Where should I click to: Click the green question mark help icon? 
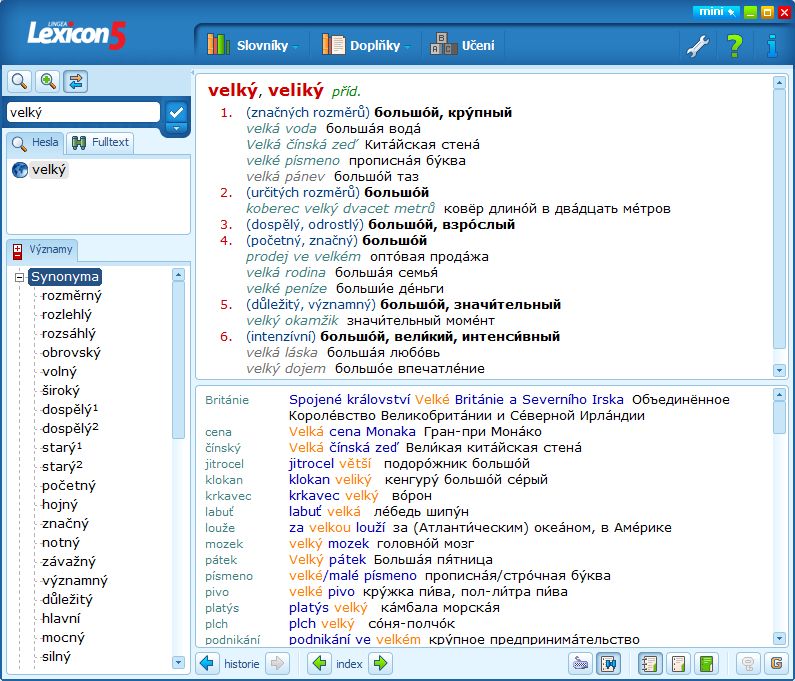click(734, 45)
